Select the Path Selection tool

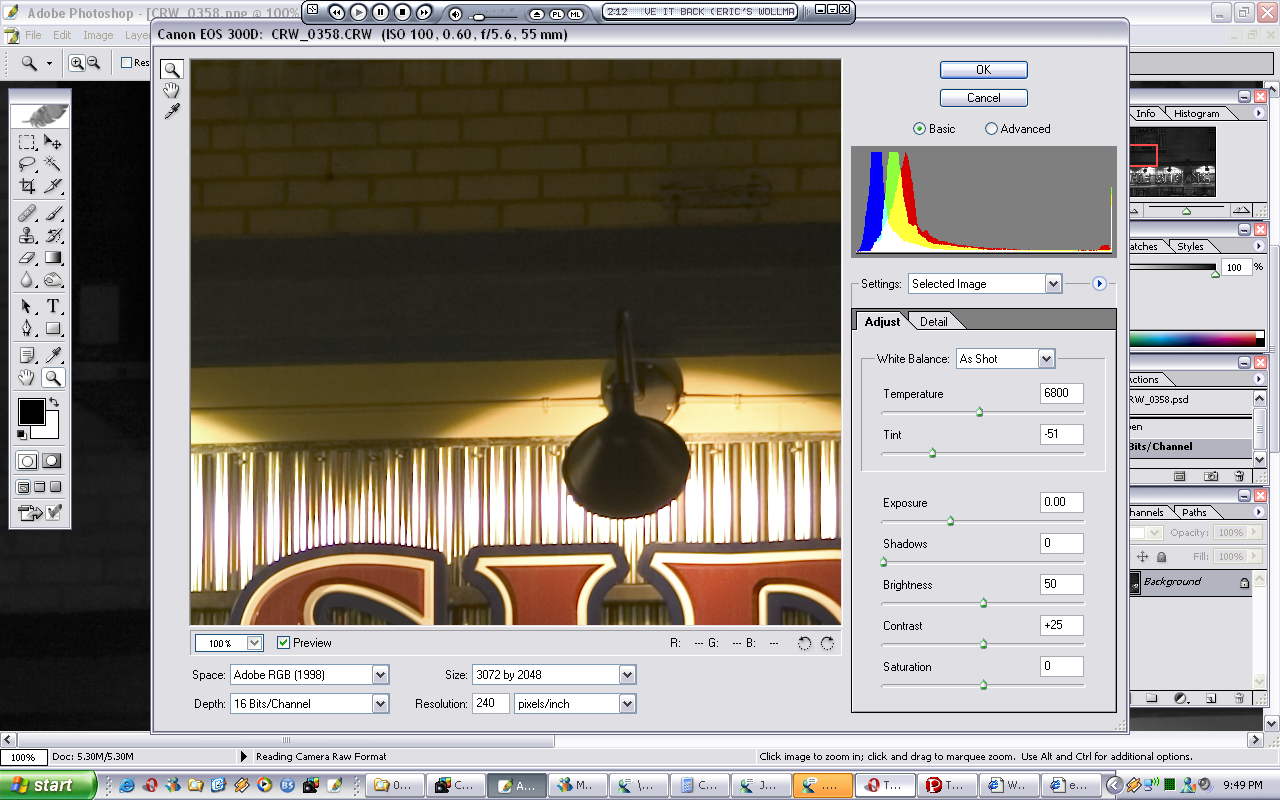click(28, 306)
